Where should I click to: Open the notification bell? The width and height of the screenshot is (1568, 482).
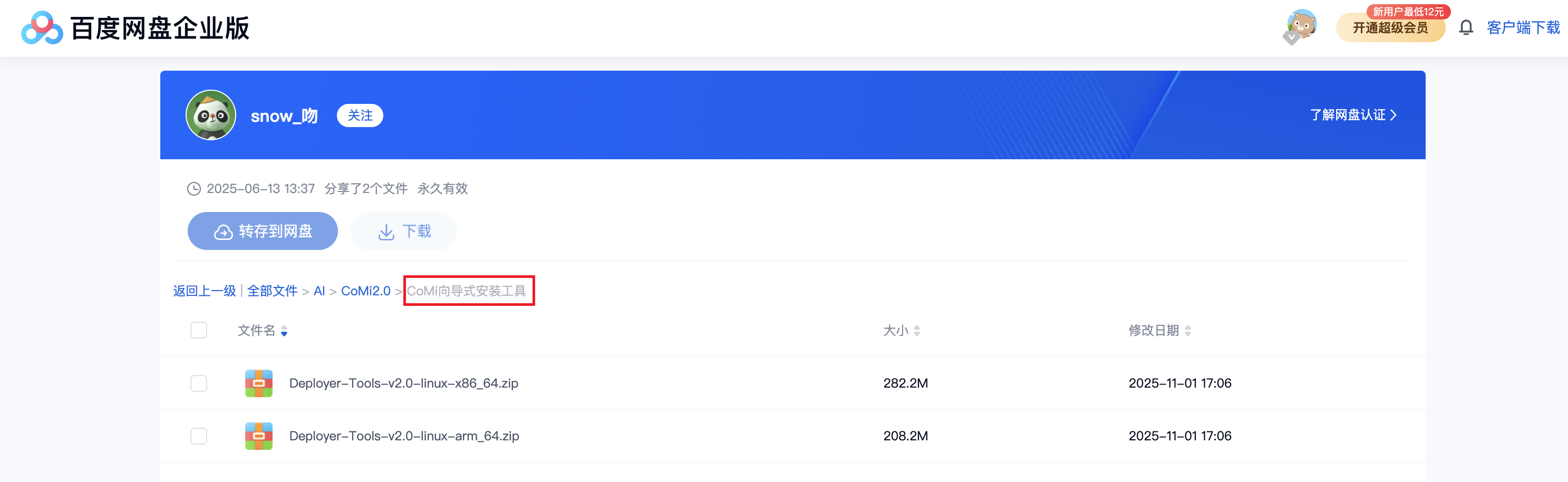point(1466,28)
